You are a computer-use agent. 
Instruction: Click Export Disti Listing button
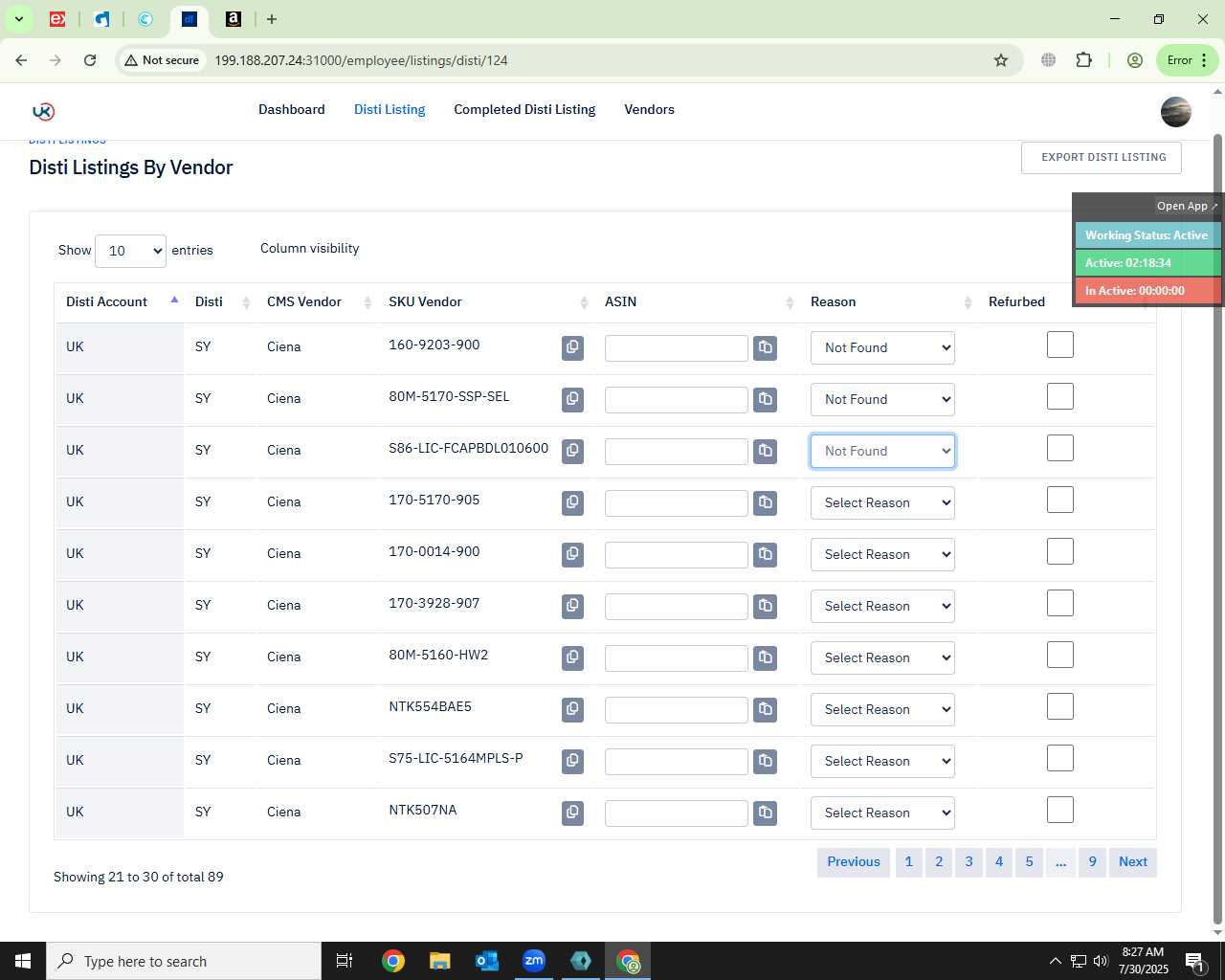click(x=1102, y=158)
